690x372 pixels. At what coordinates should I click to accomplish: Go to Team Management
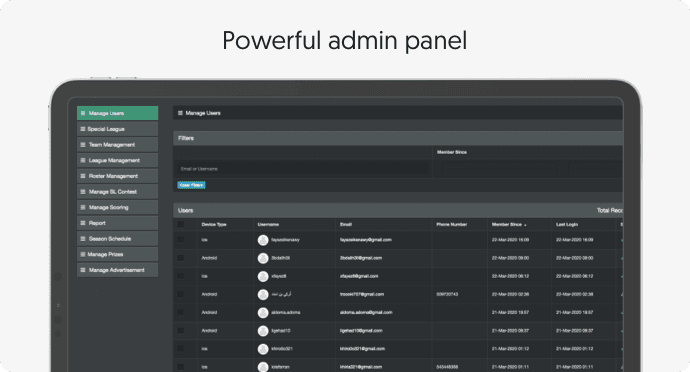tap(117, 144)
